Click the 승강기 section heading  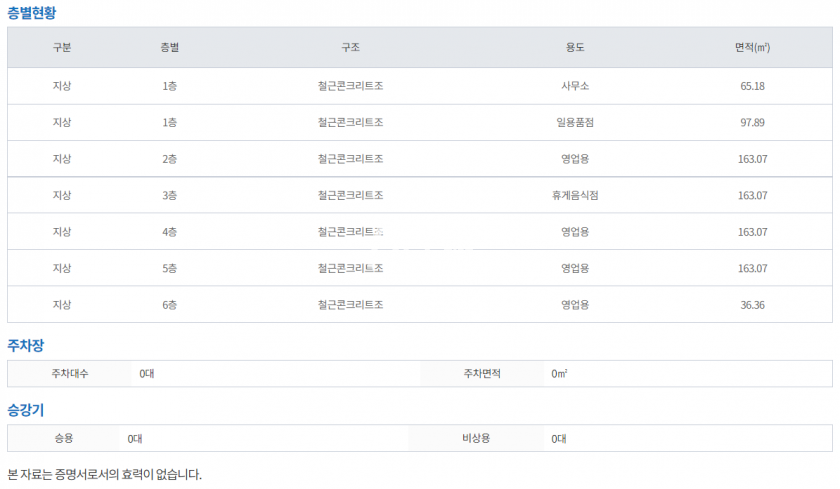(26, 410)
